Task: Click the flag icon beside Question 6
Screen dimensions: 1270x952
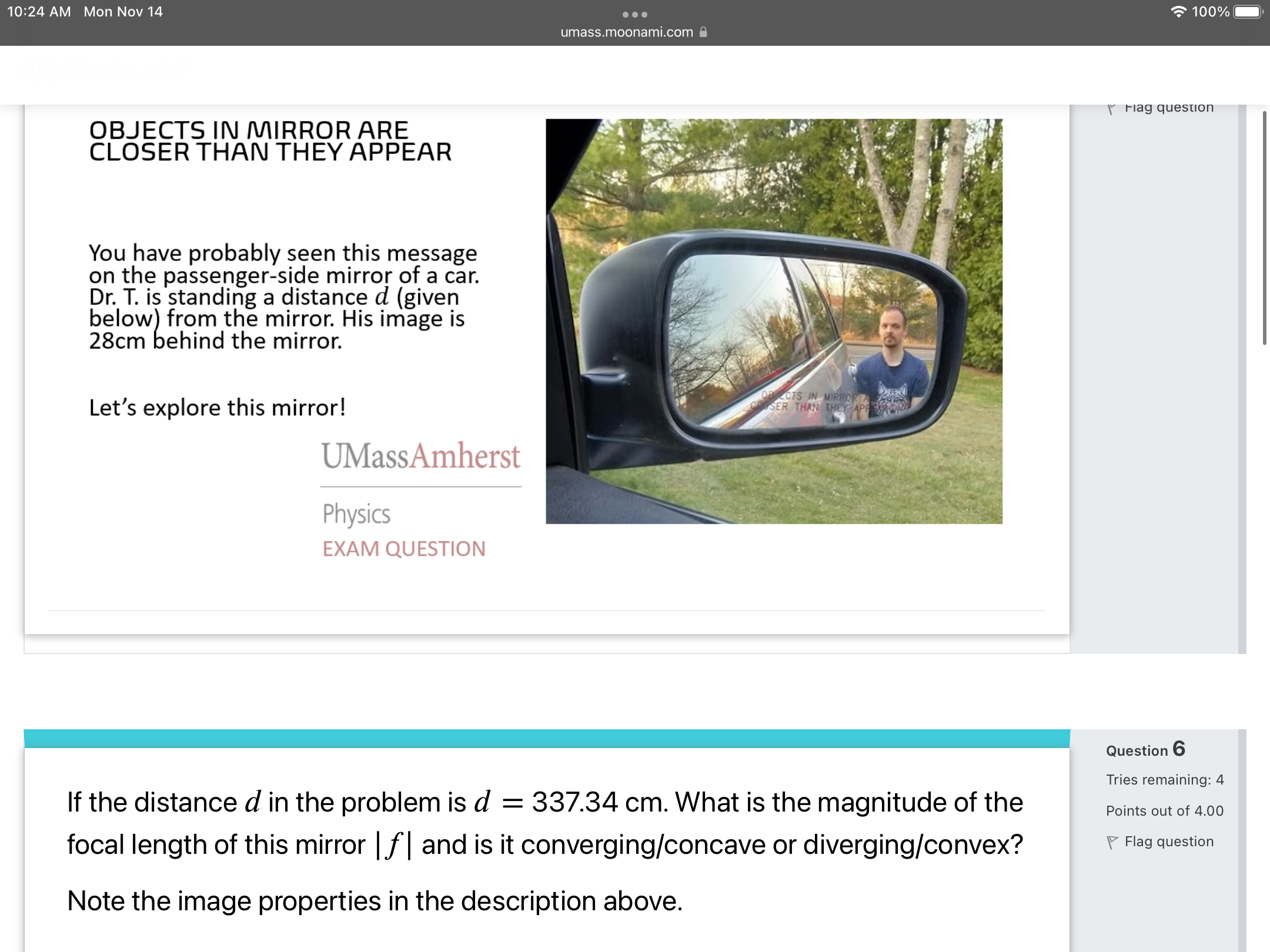Action: pyautogui.click(x=1112, y=843)
